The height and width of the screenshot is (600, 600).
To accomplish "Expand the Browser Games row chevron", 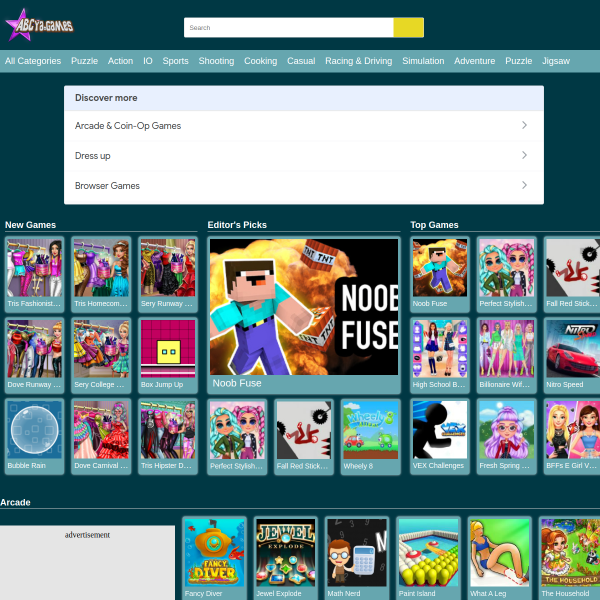I will (x=524, y=185).
